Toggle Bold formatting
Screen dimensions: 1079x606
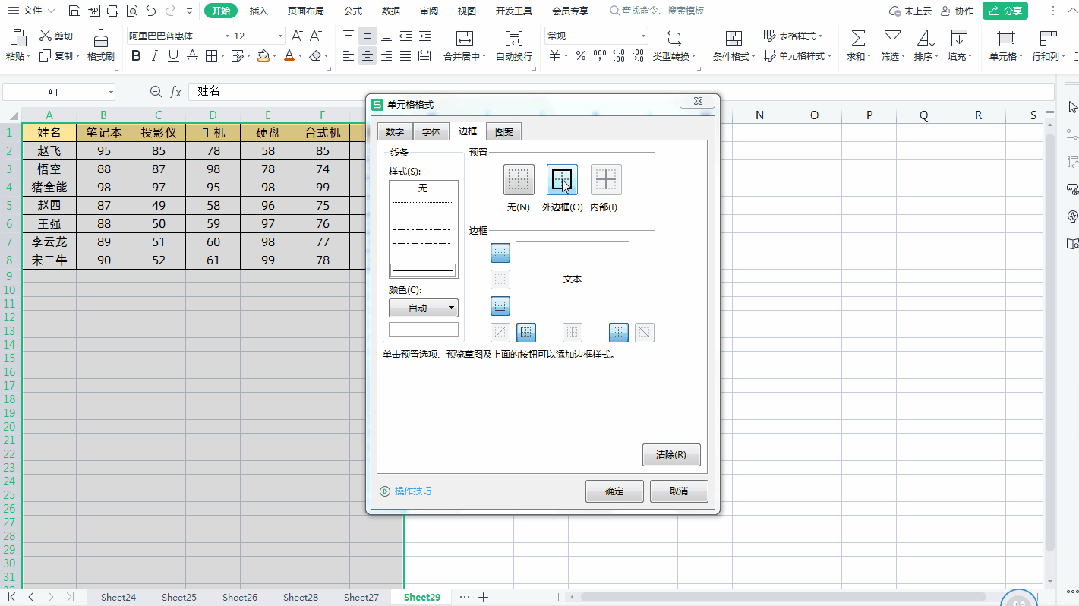pyautogui.click(x=136, y=56)
